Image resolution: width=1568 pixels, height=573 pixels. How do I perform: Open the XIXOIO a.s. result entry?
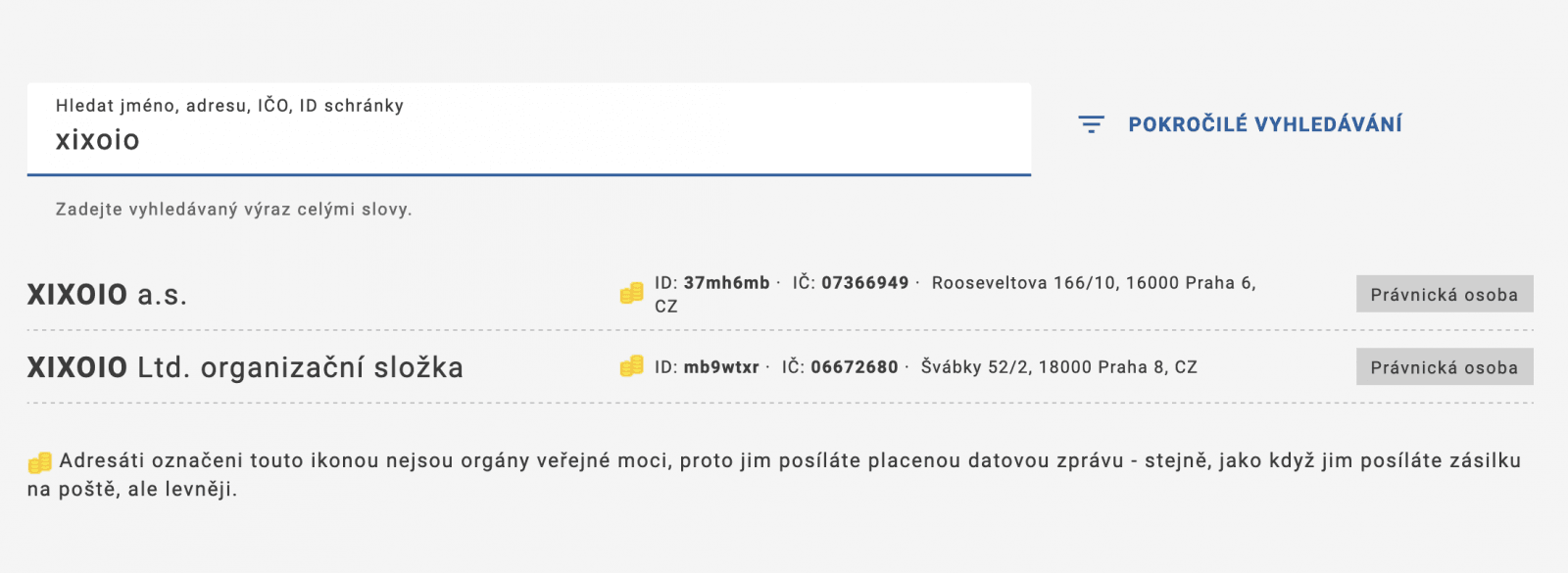coord(108,292)
